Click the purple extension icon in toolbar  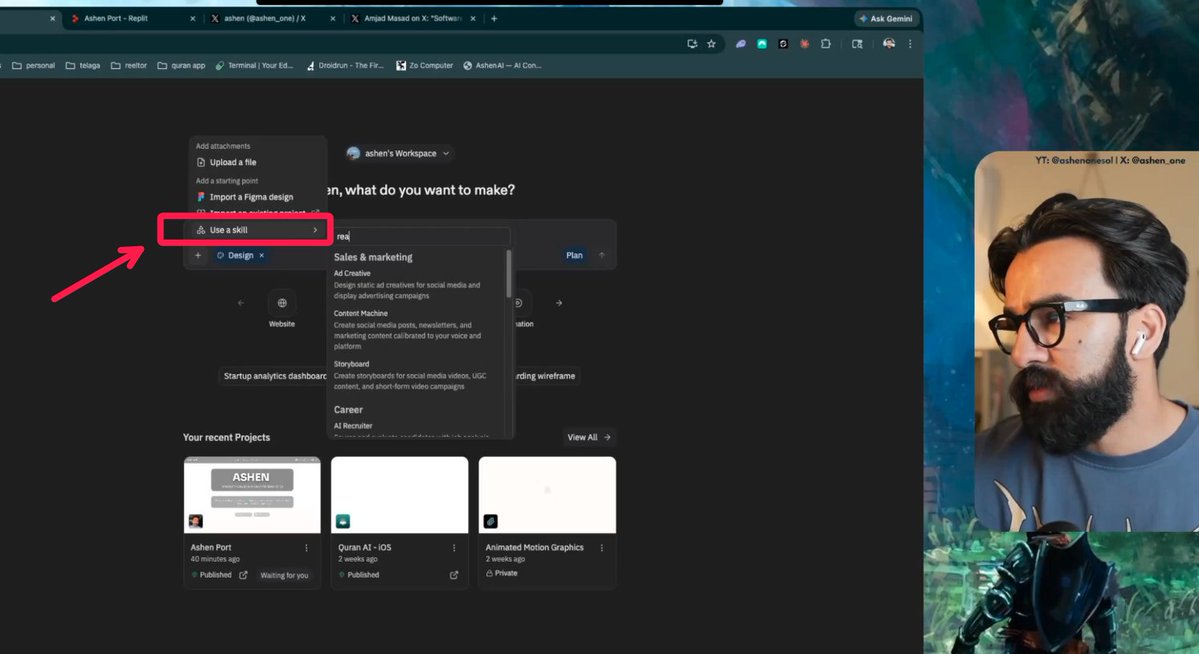tap(741, 44)
